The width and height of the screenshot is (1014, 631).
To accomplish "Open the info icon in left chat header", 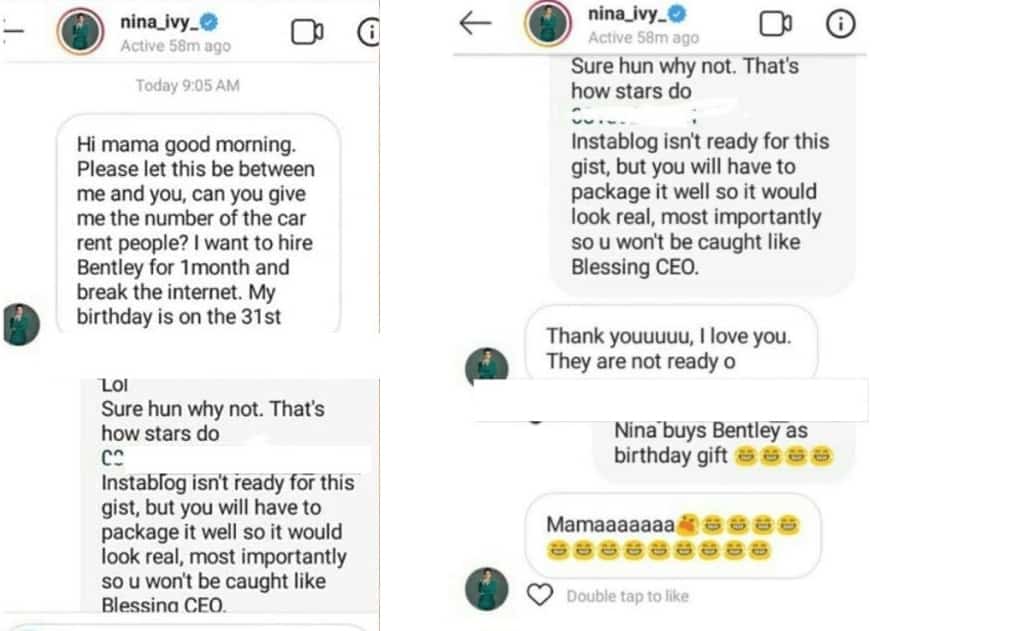I will pyautogui.click(x=368, y=32).
